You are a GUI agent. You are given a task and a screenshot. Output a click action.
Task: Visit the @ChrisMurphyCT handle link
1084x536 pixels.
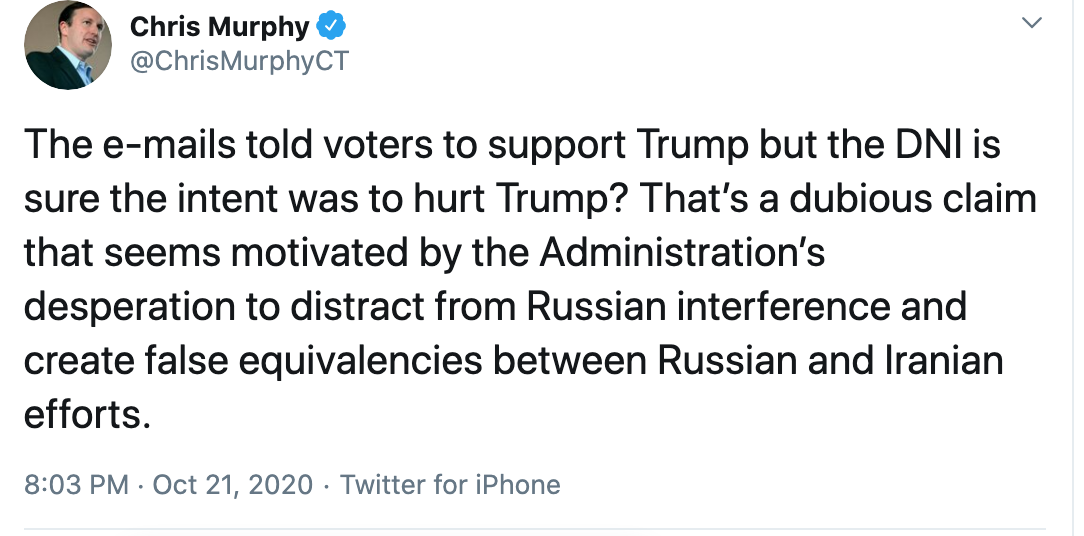tap(239, 61)
